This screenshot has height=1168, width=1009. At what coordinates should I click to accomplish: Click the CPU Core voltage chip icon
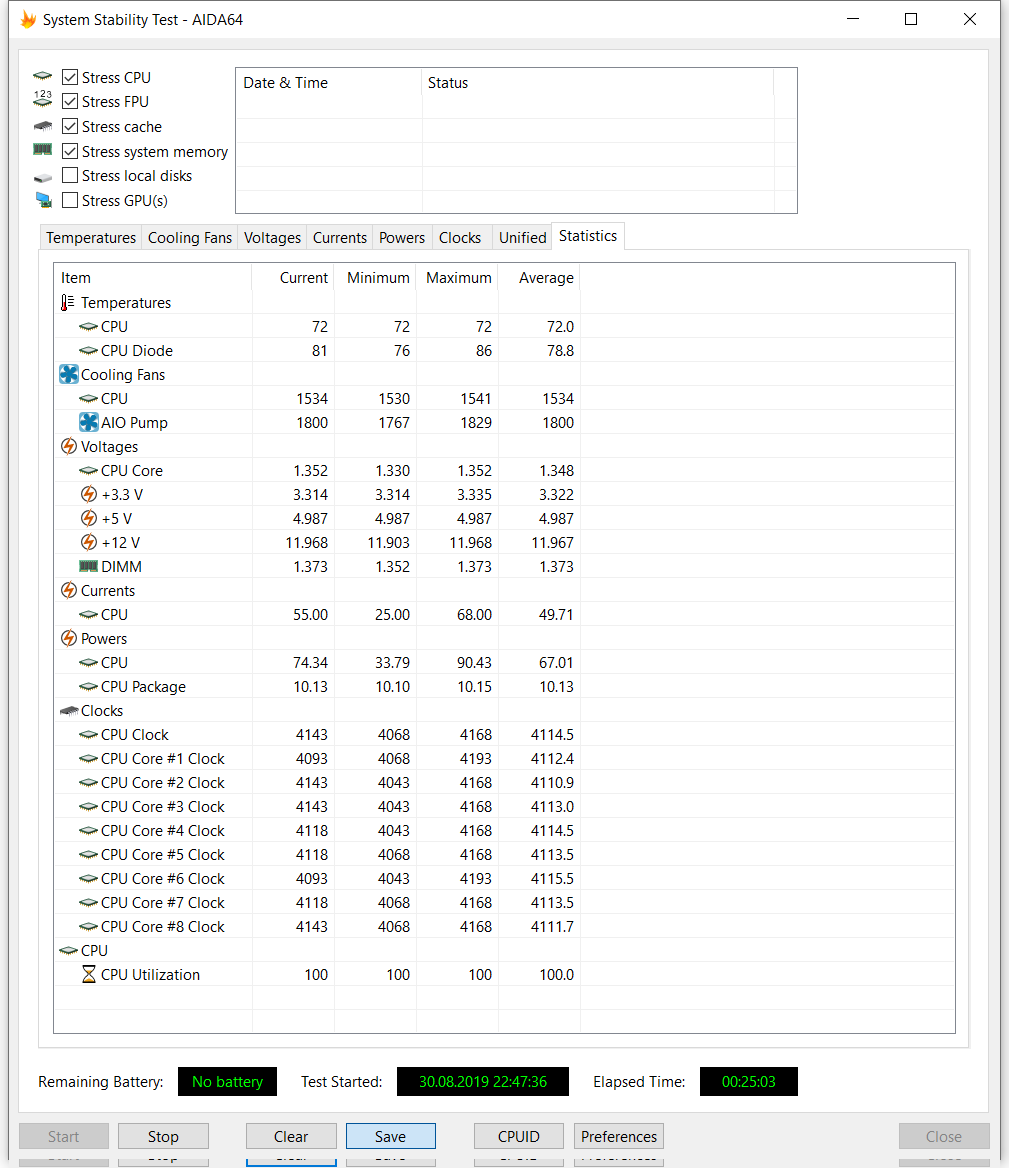click(89, 471)
